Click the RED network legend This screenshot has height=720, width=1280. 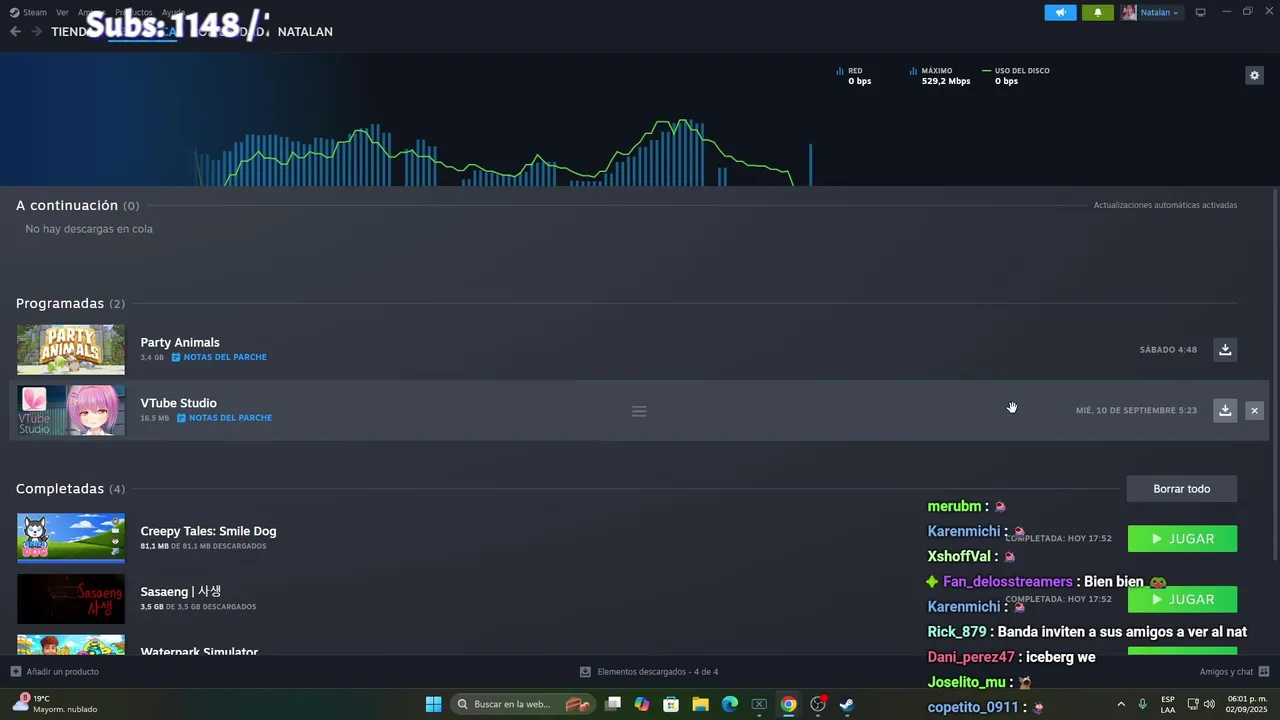pyautogui.click(x=853, y=76)
